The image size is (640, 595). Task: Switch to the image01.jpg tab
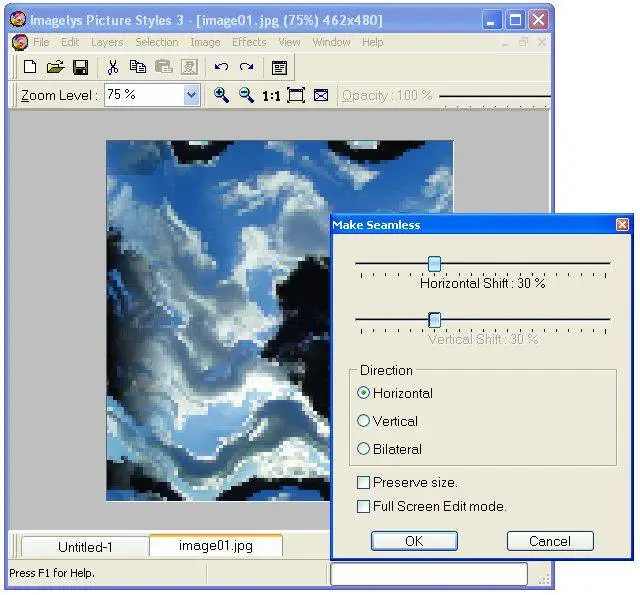click(x=216, y=545)
